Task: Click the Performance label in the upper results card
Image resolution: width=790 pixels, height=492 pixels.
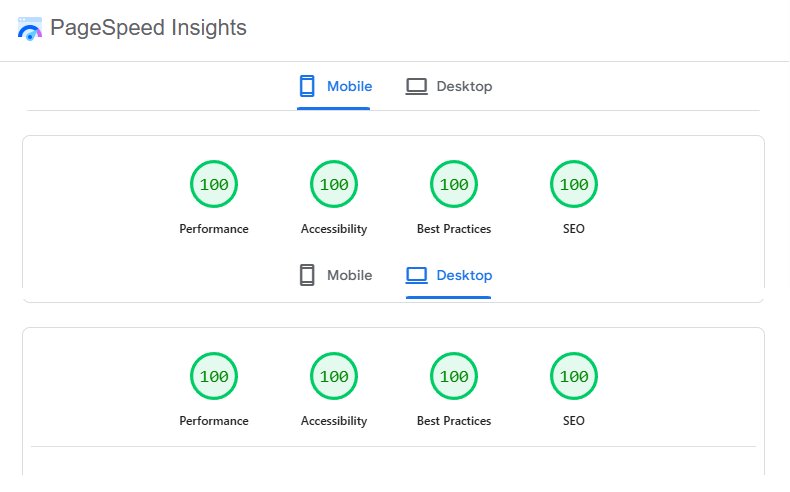Action: 214,229
